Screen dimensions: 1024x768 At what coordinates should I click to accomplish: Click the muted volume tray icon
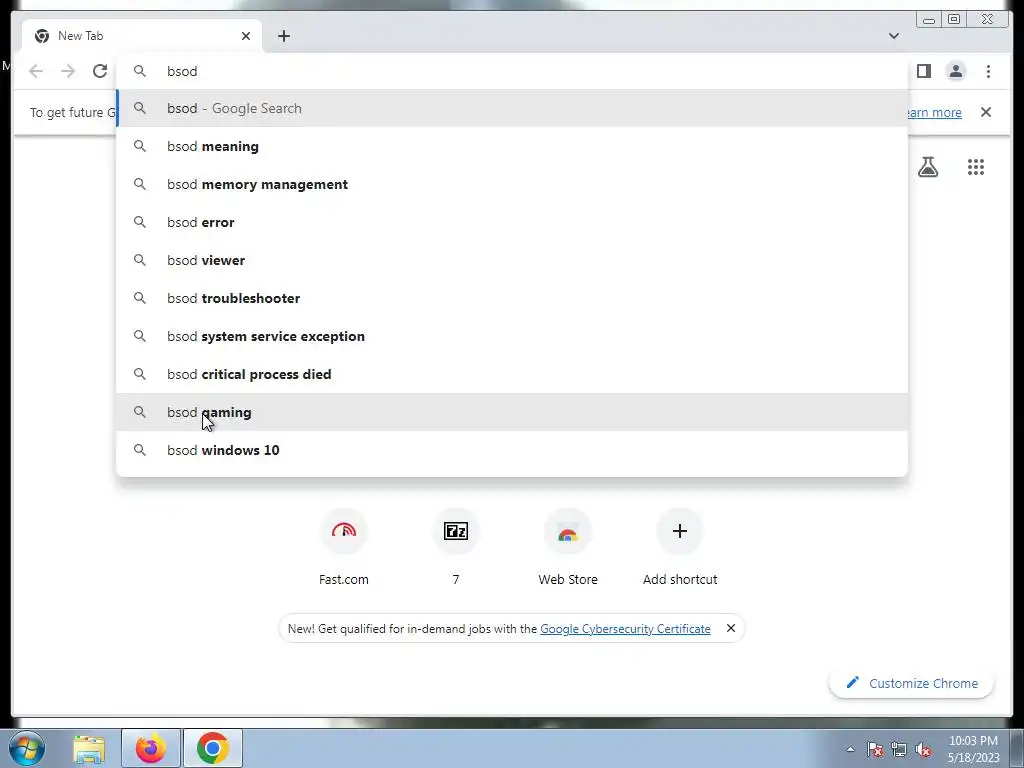[923, 749]
